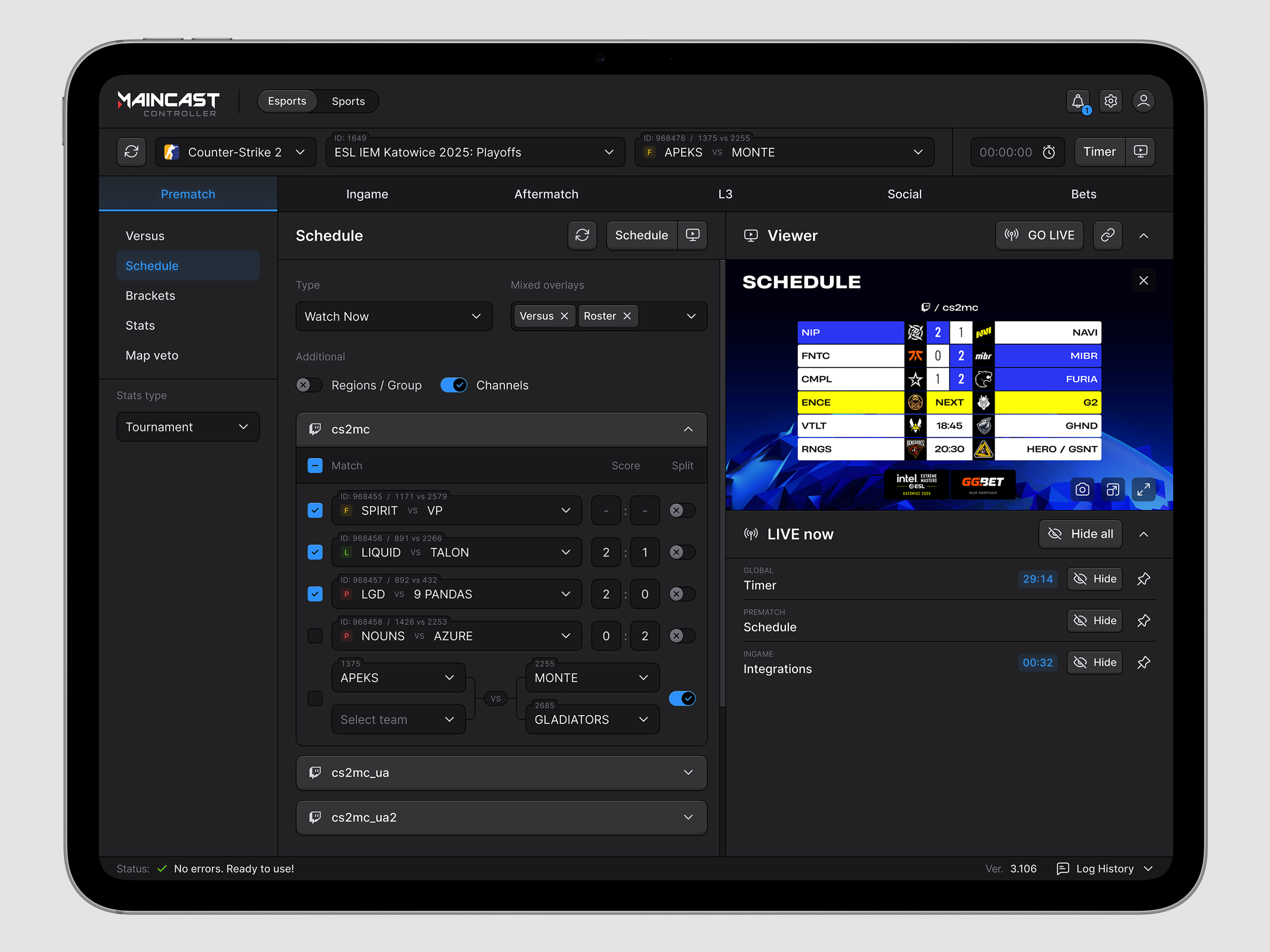1270x952 pixels.
Task: Switch to the L3 tab
Action: (725, 194)
